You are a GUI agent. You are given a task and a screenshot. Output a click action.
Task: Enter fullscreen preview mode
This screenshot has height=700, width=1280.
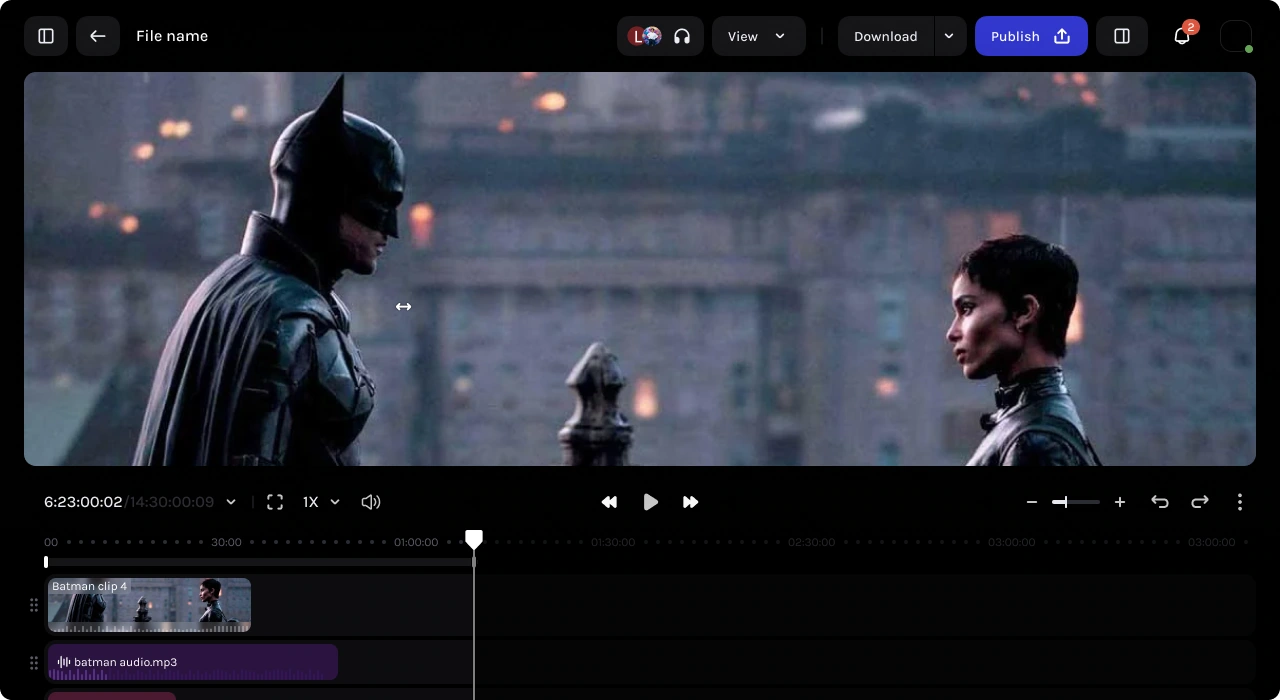(x=275, y=502)
